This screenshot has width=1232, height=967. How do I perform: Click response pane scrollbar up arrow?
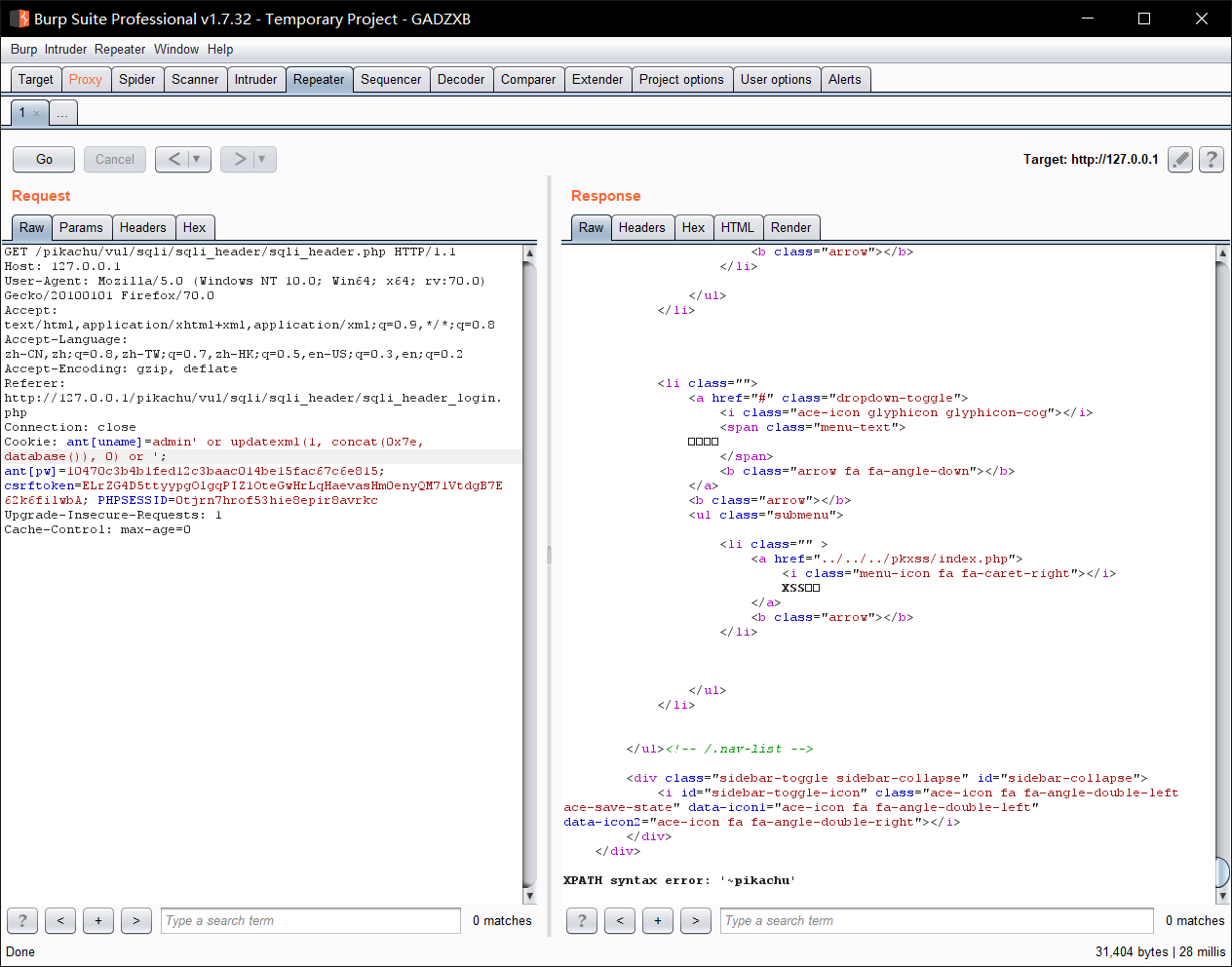(x=1222, y=252)
